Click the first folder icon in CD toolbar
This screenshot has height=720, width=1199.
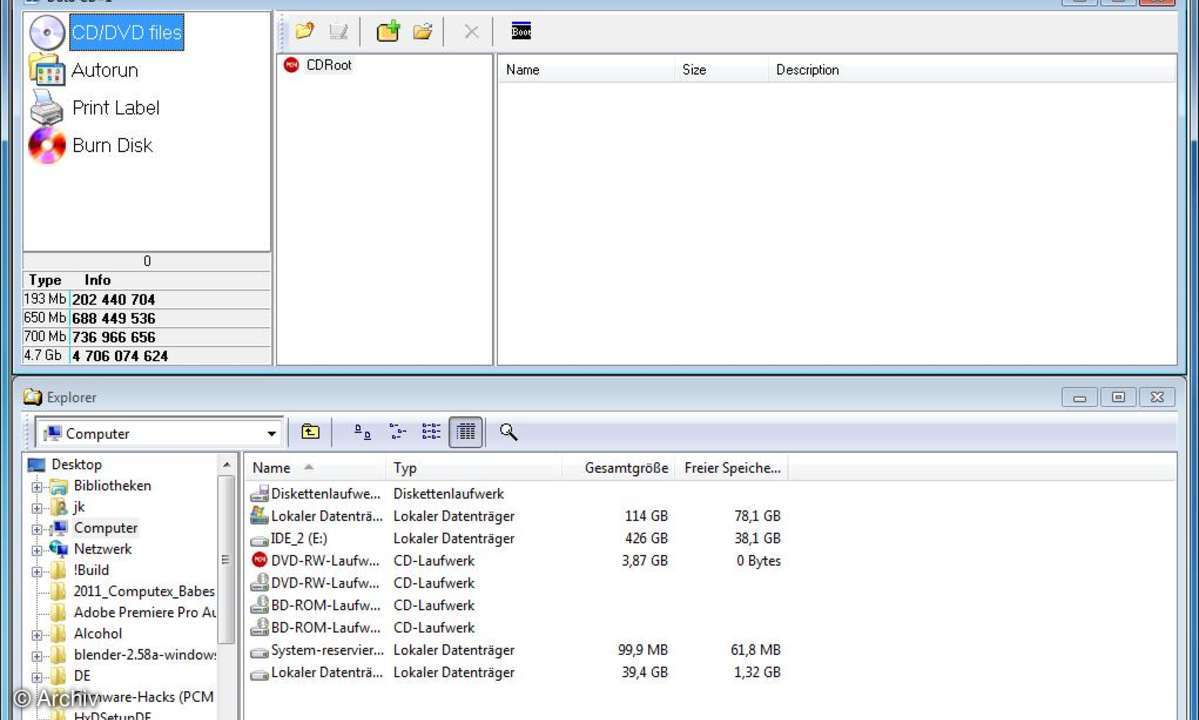point(305,32)
